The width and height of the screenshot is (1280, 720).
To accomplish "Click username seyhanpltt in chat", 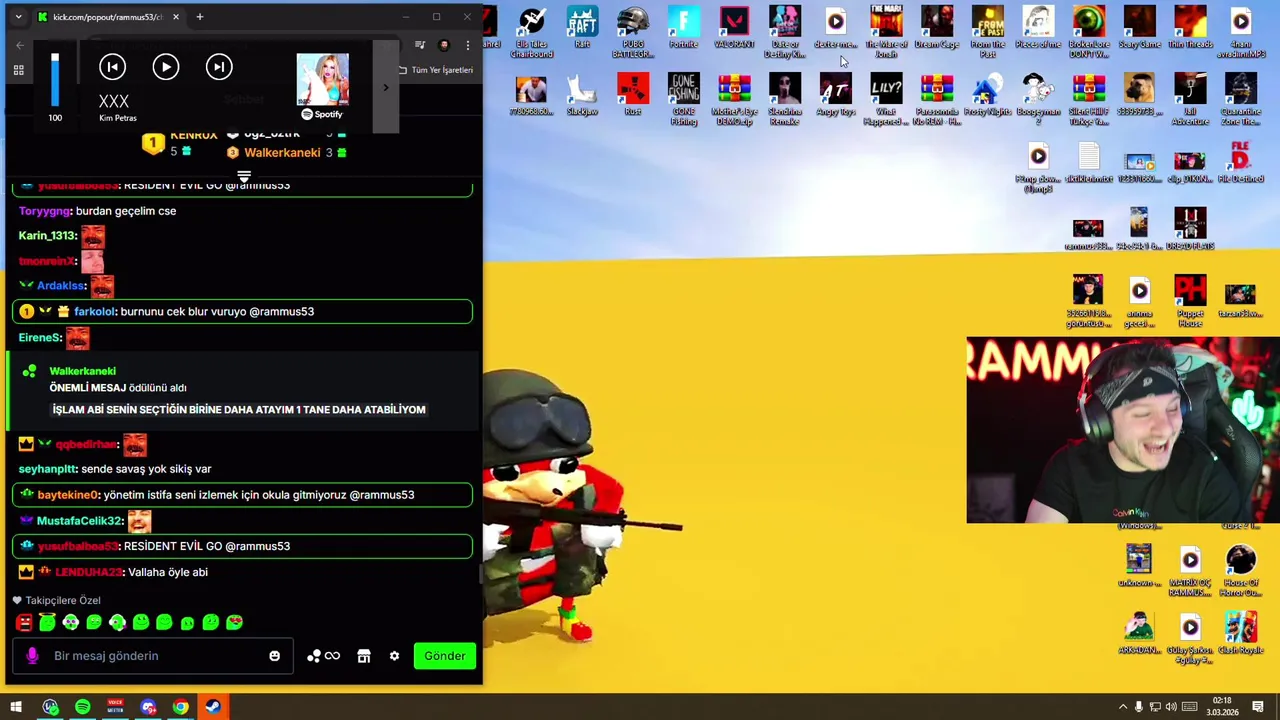I will tap(48, 468).
